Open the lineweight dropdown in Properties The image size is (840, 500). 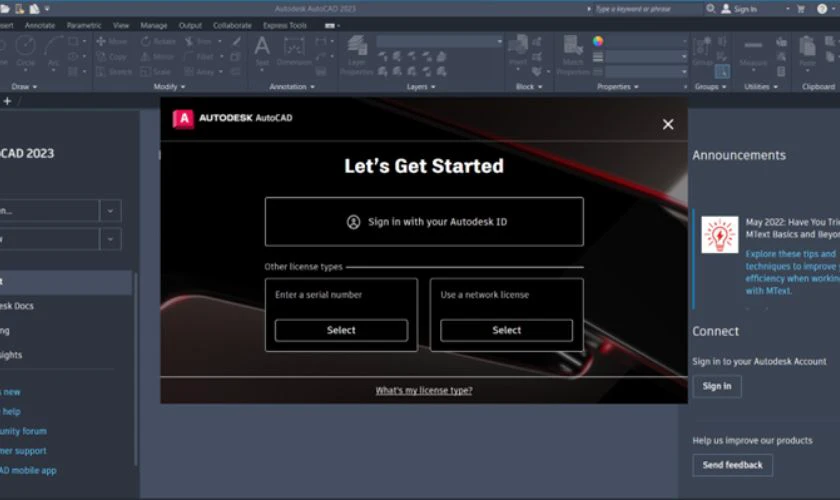pos(646,56)
